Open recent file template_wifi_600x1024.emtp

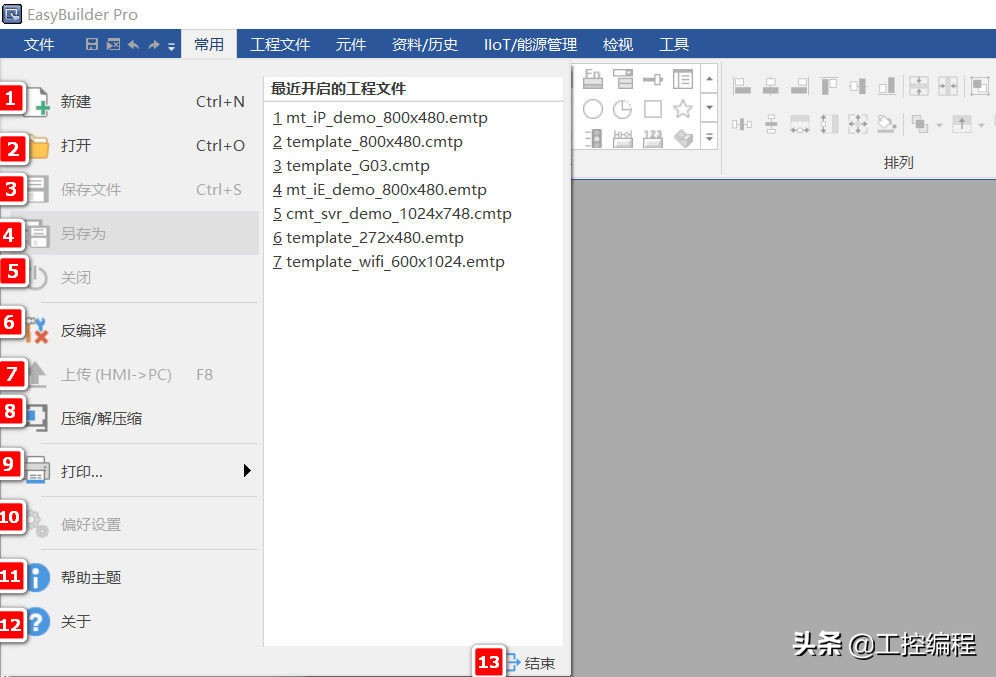[389, 262]
